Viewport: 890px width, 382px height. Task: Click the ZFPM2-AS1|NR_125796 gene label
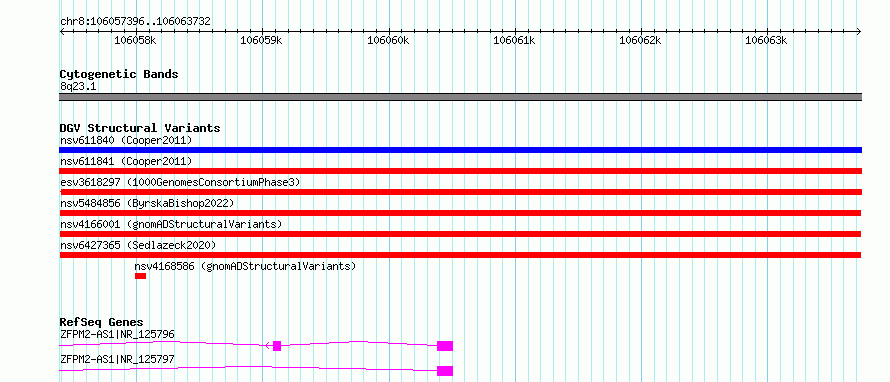[117, 334]
